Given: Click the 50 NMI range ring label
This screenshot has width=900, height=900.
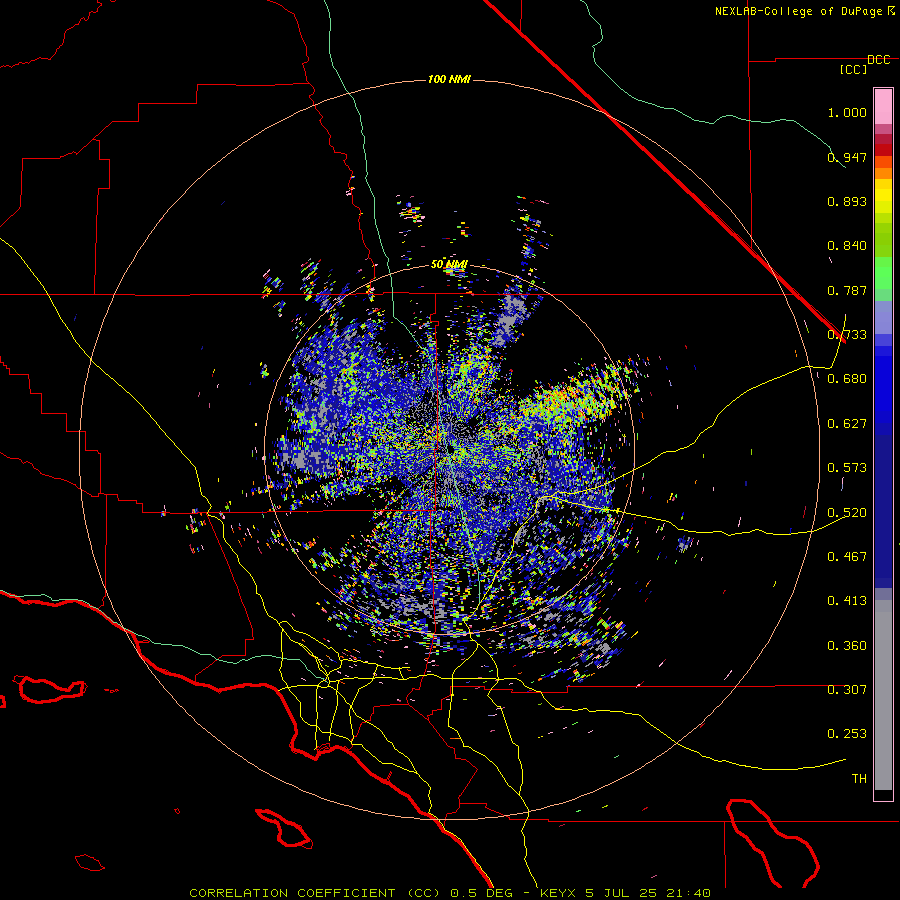Looking at the screenshot, I should point(449,264).
